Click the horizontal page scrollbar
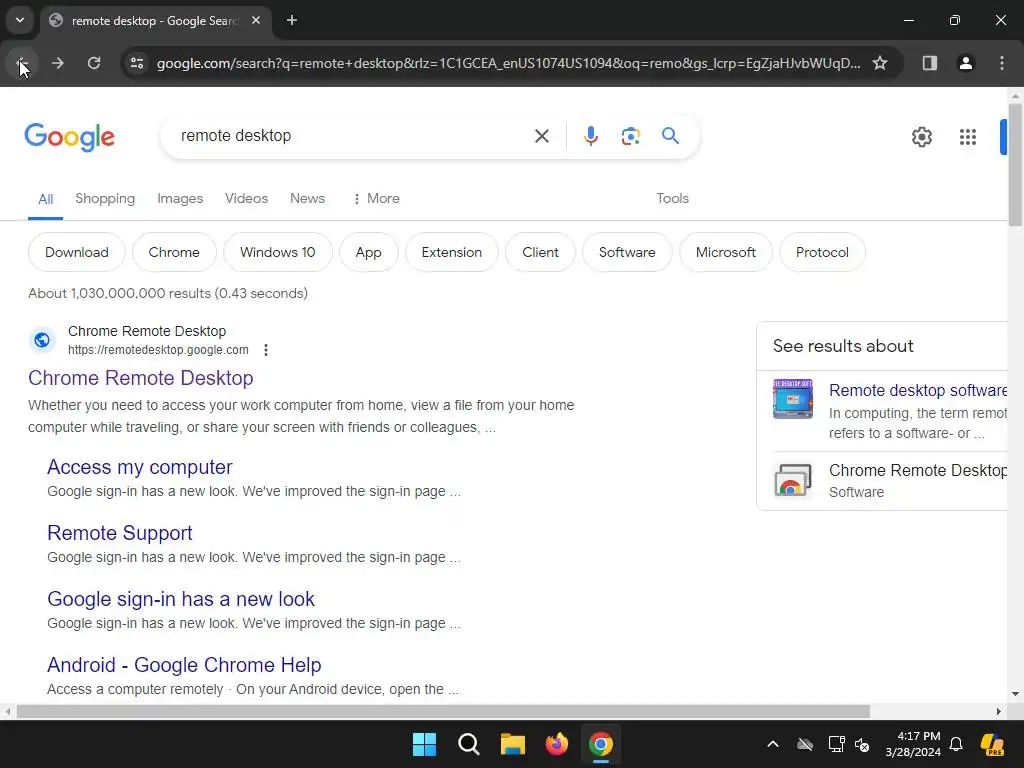This screenshot has width=1024, height=768. click(443, 712)
